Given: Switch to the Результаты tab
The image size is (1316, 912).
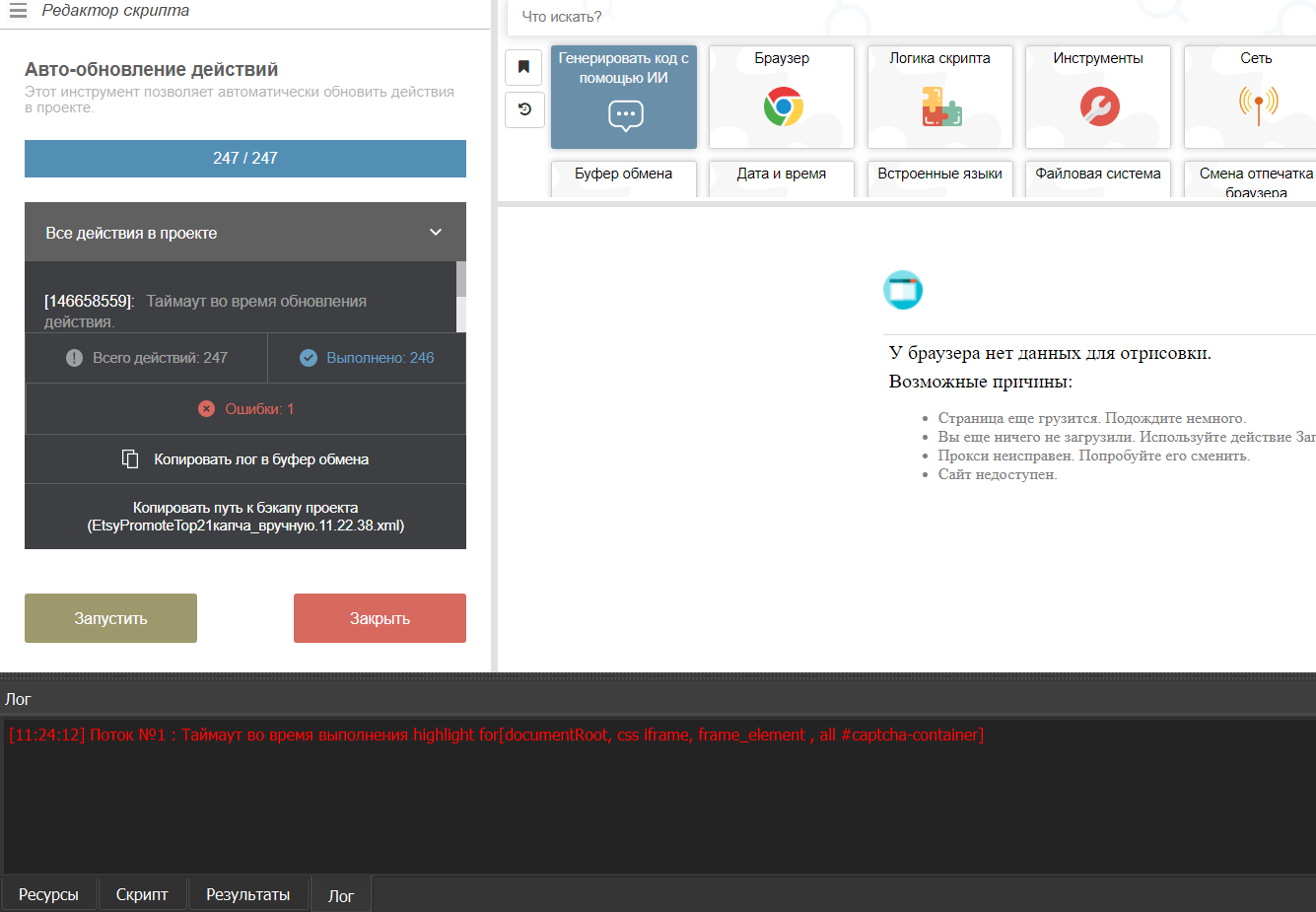Looking at the screenshot, I should [x=247, y=894].
